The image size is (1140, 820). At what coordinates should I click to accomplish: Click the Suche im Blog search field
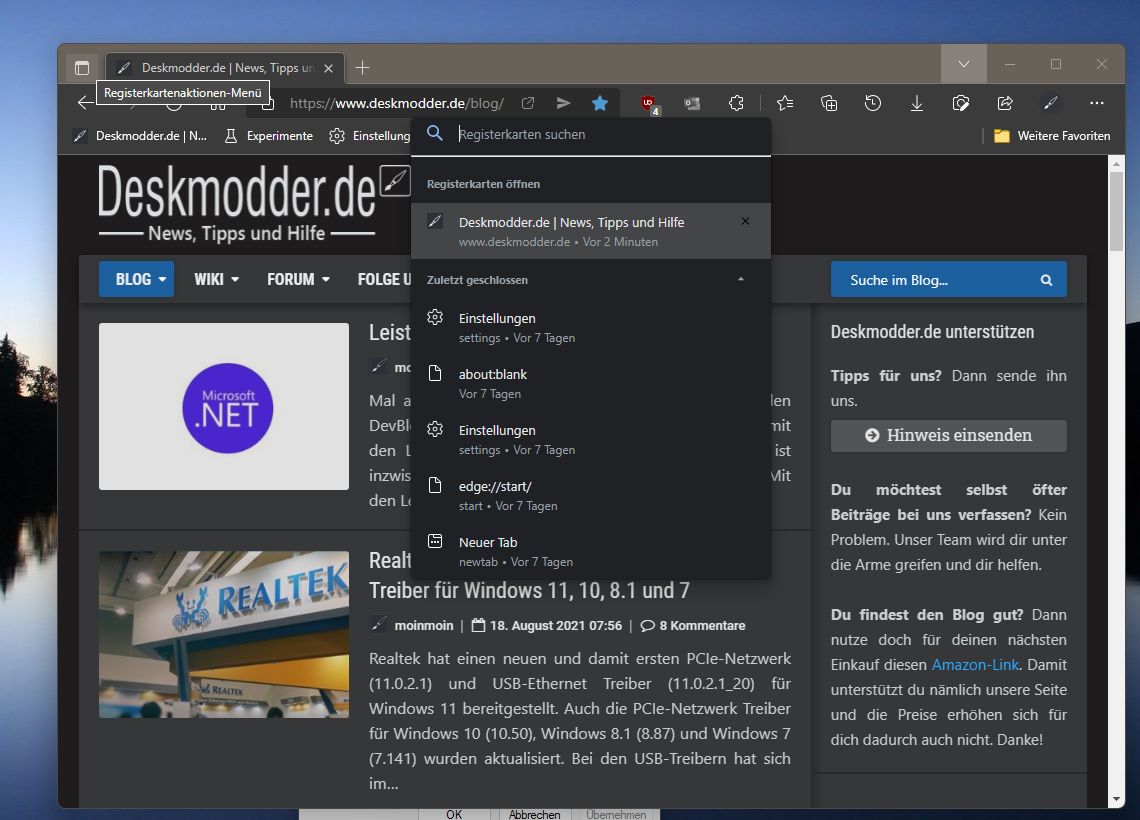(938, 280)
